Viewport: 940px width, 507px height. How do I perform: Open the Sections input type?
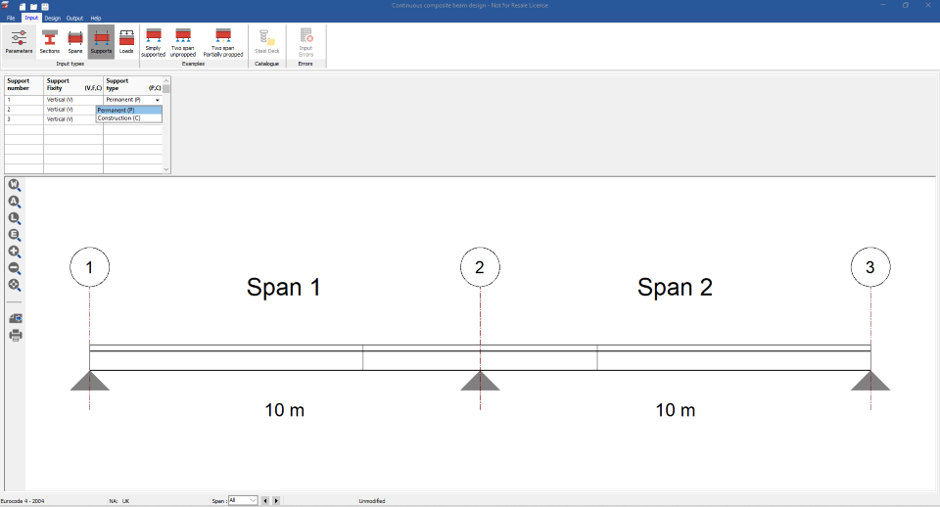pos(50,41)
